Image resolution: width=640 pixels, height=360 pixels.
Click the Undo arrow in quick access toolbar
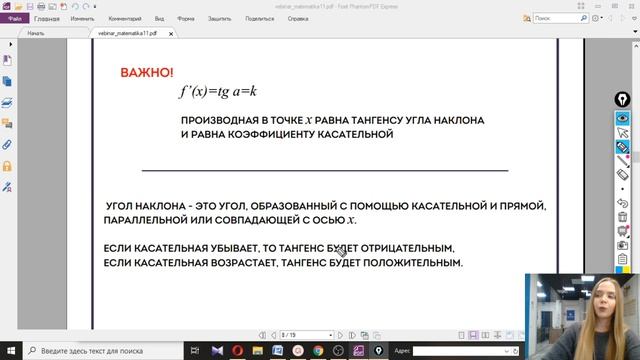point(75,7)
